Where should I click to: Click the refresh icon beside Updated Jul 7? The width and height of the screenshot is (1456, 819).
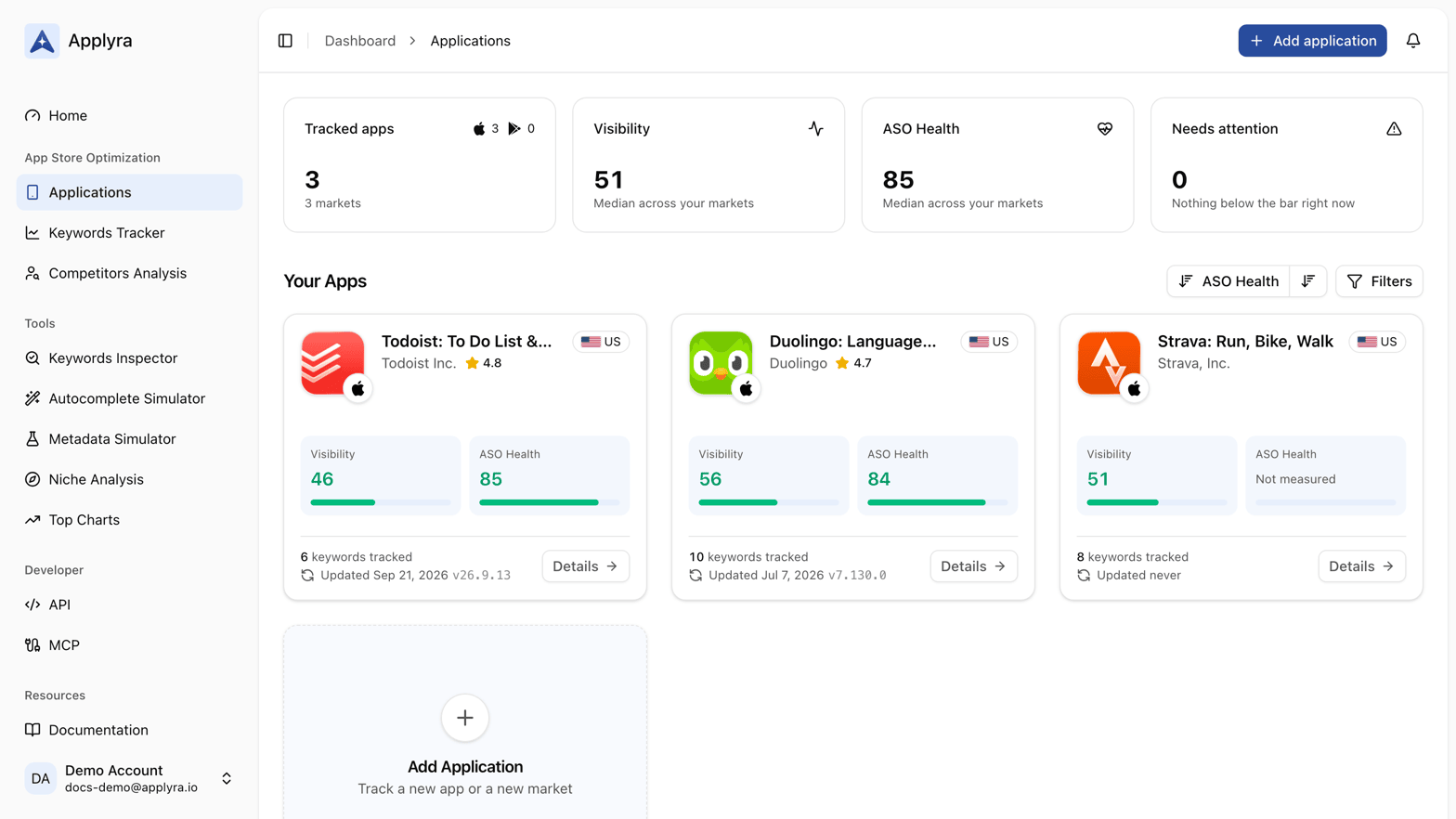tap(695, 576)
